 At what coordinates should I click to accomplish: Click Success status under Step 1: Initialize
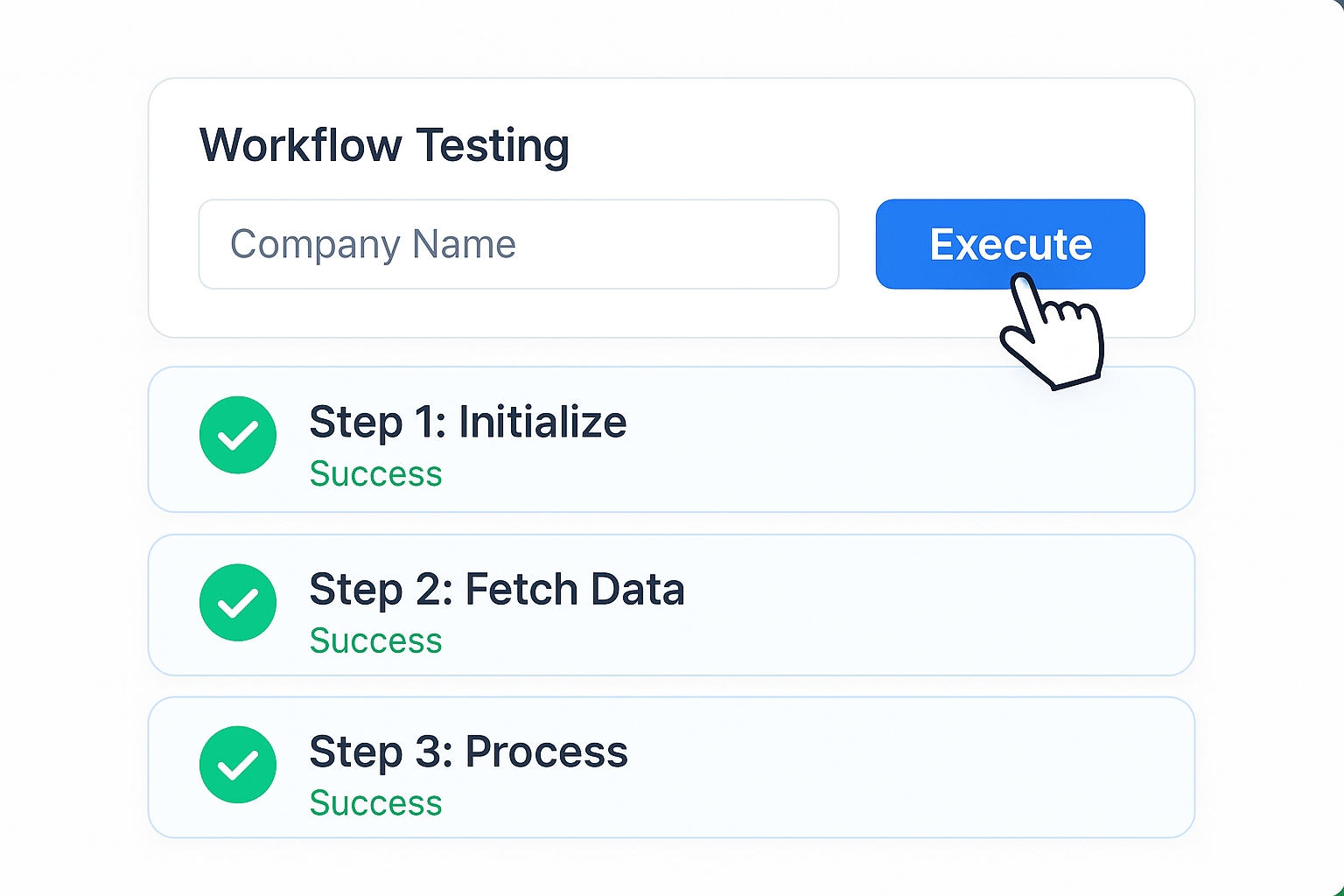click(x=375, y=473)
